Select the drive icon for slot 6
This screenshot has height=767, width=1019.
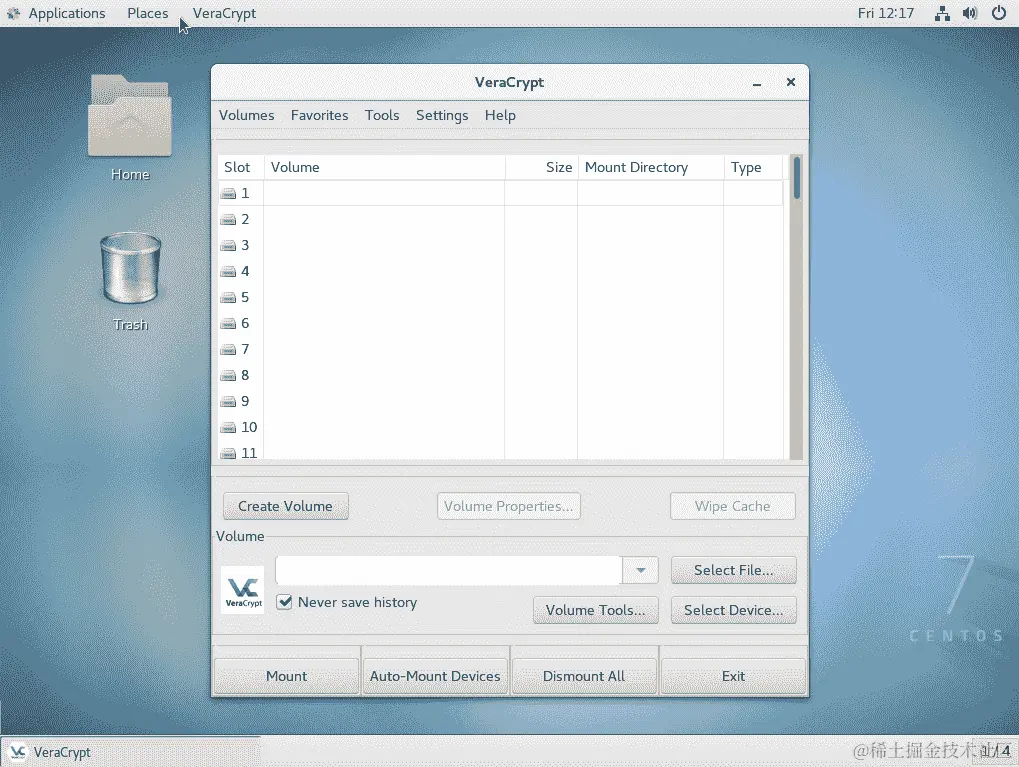228,324
